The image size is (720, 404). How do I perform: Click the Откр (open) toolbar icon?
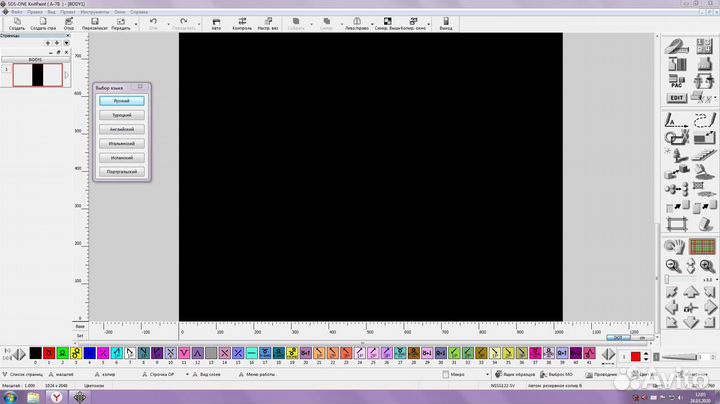pos(69,24)
